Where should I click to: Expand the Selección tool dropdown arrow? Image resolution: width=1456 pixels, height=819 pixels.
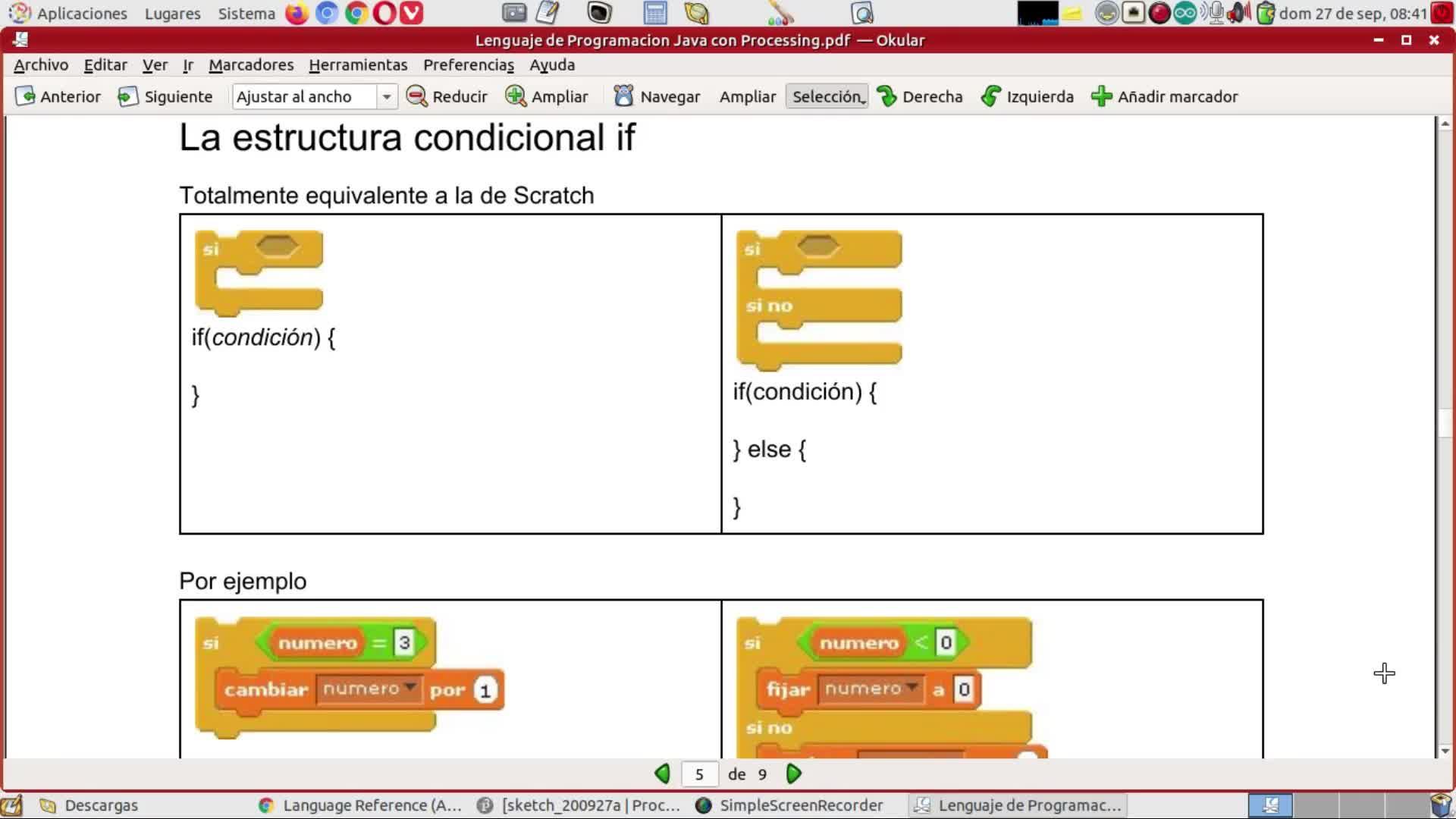click(x=864, y=101)
